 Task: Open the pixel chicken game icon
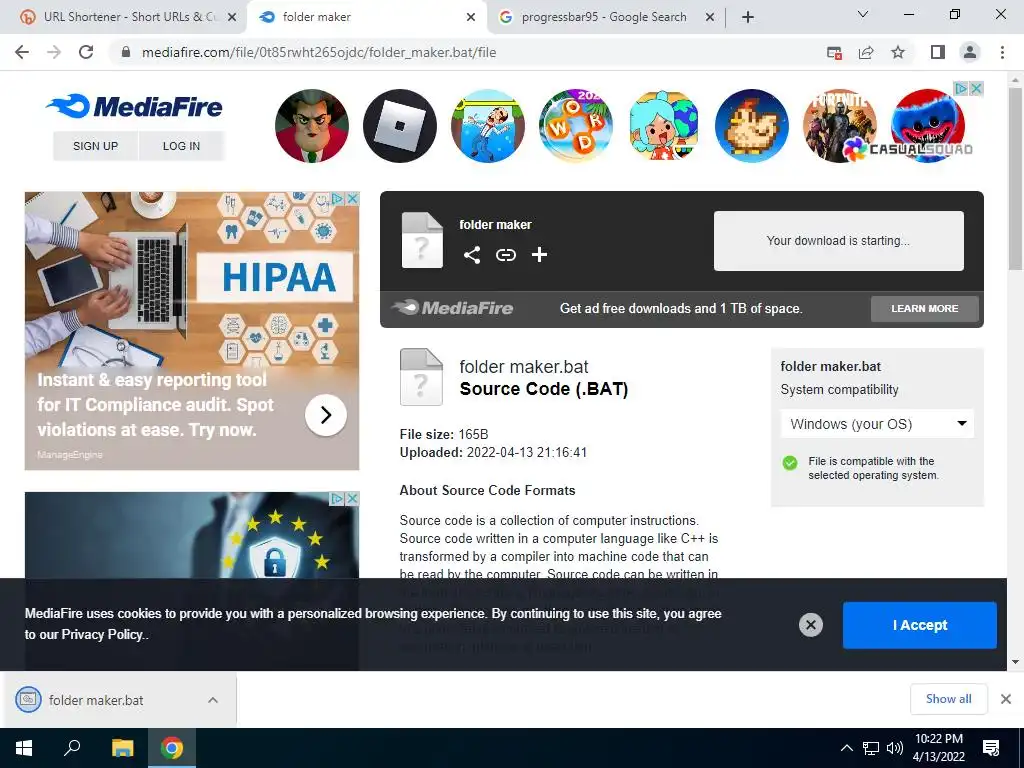pyautogui.click(x=752, y=125)
